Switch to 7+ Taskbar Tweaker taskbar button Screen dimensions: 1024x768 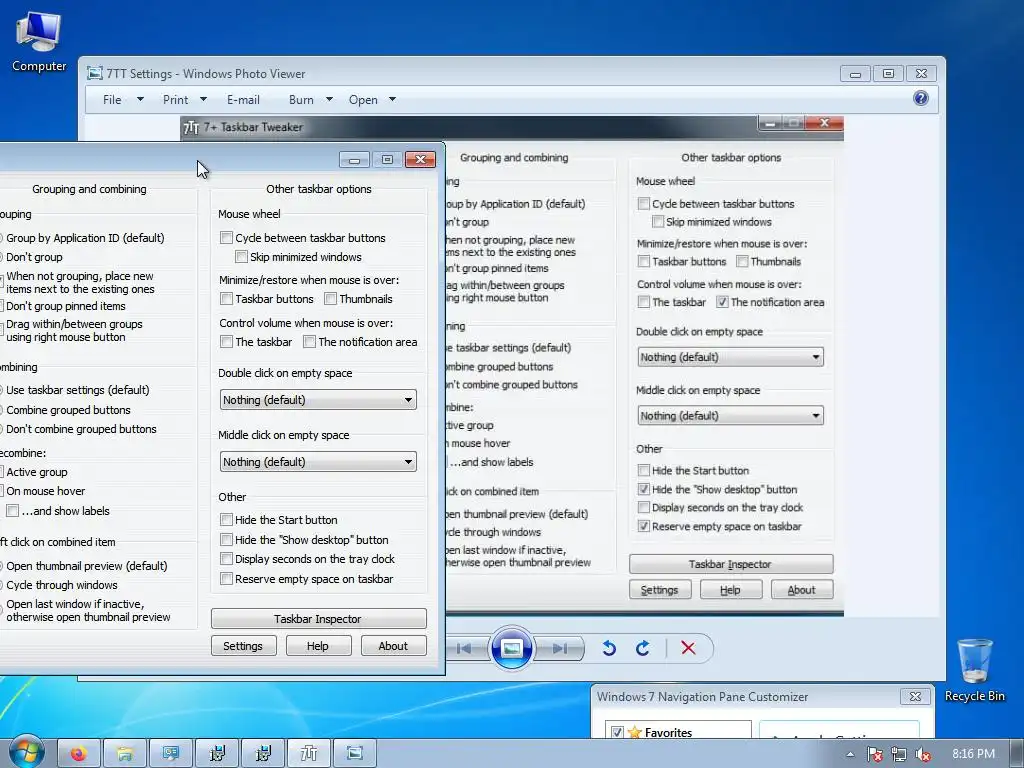[308, 754]
